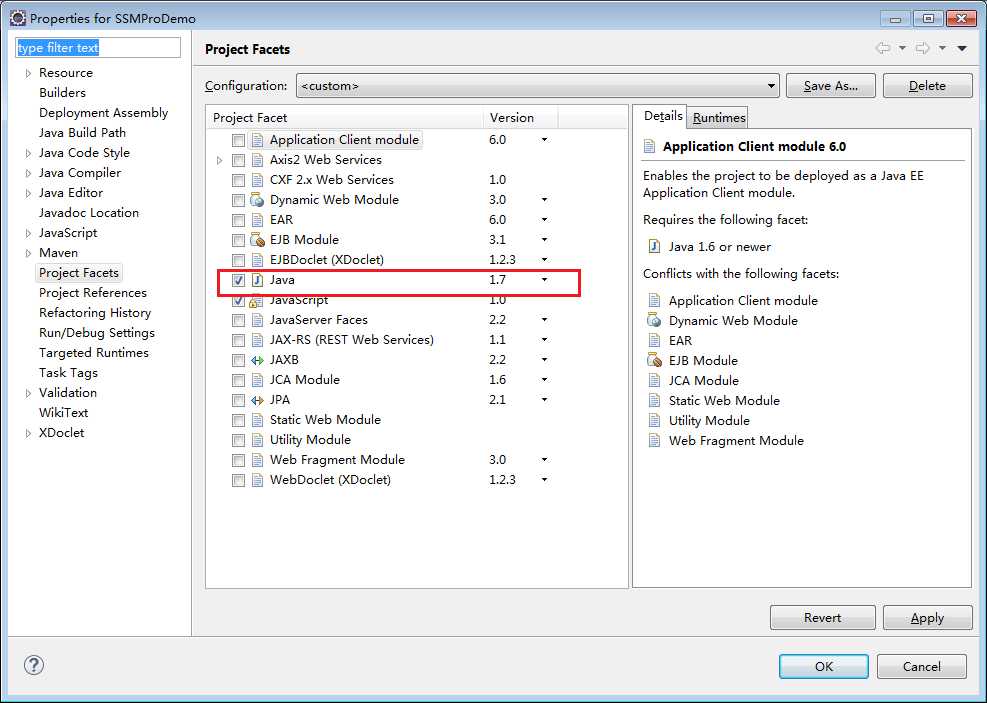Click the Application Client module list icon
The width and height of the screenshot is (987, 703).
tap(257, 140)
